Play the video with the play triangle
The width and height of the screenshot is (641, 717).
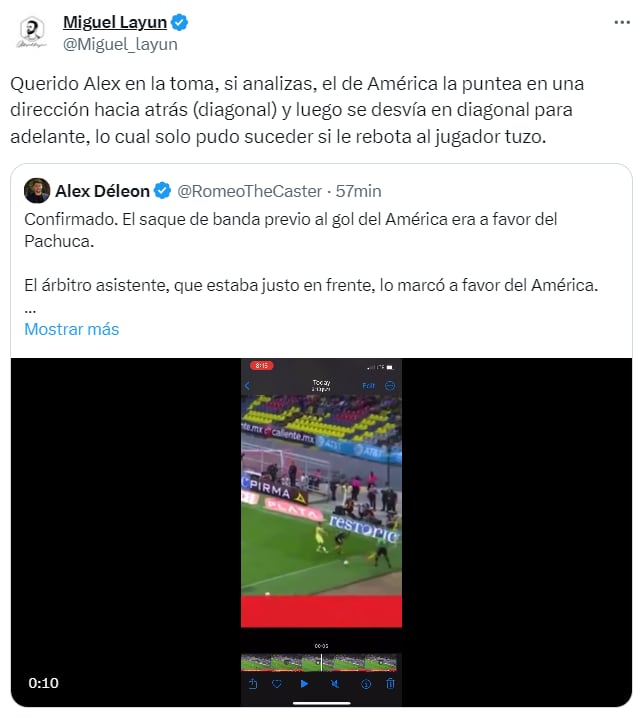[x=304, y=684]
